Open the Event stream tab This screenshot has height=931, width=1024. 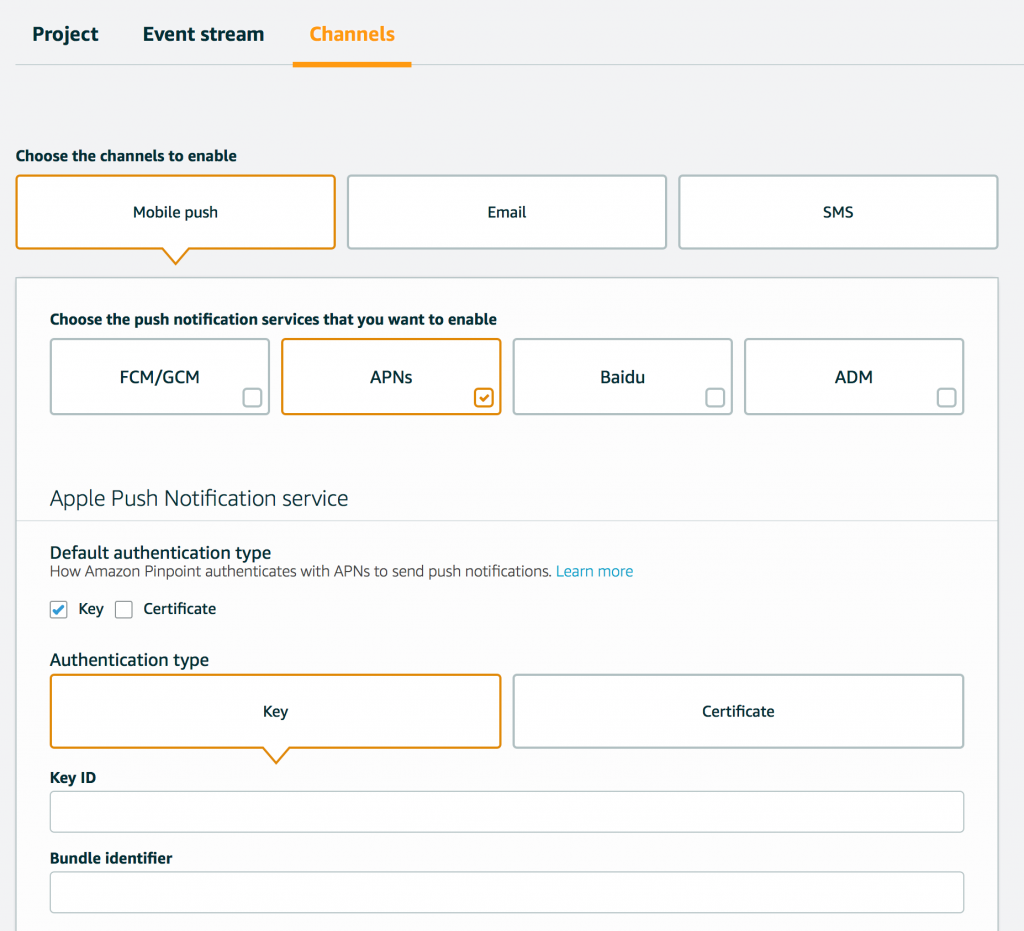[x=203, y=34]
